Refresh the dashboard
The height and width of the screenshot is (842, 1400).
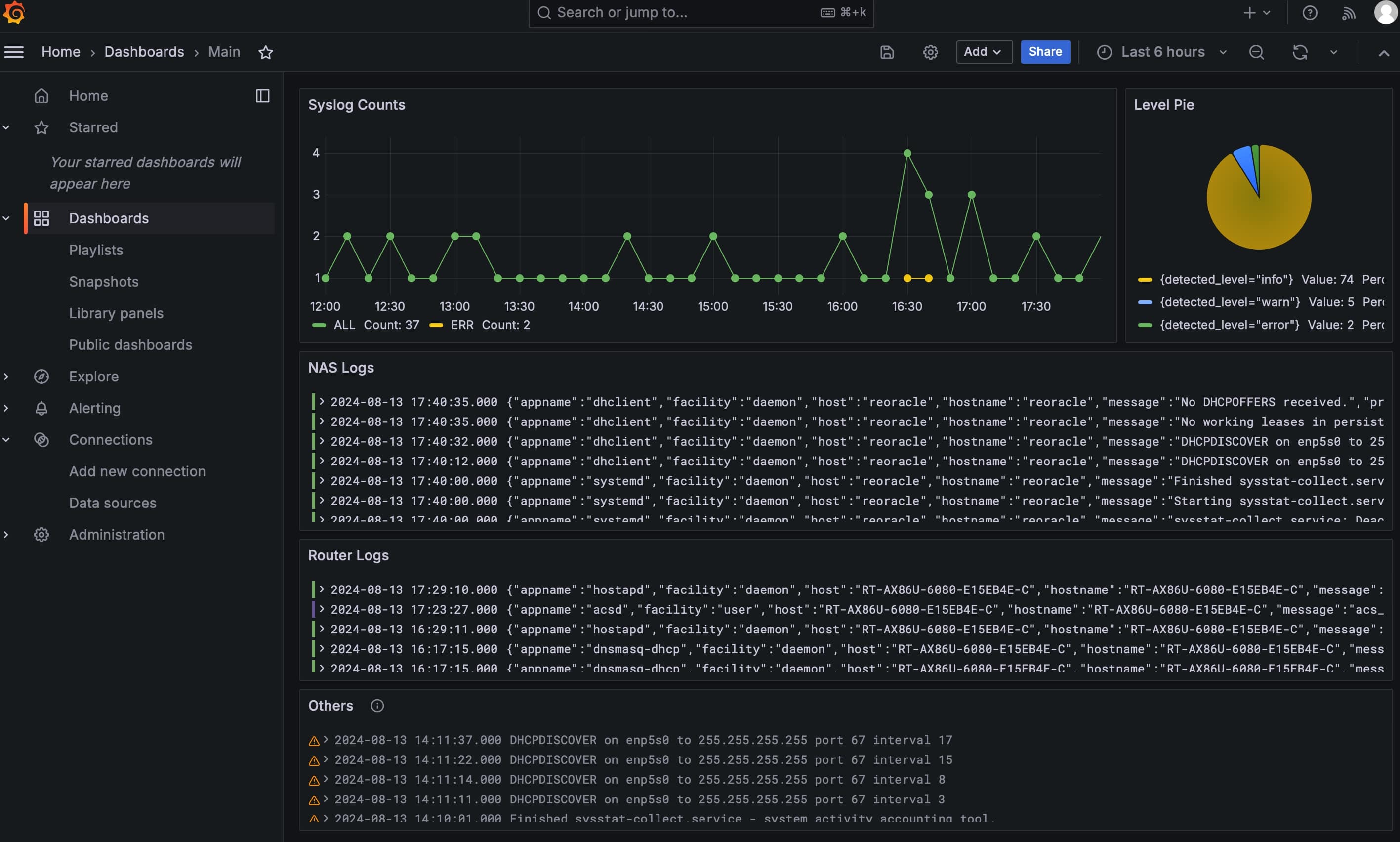pyautogui.click(x=1300, y=52)
